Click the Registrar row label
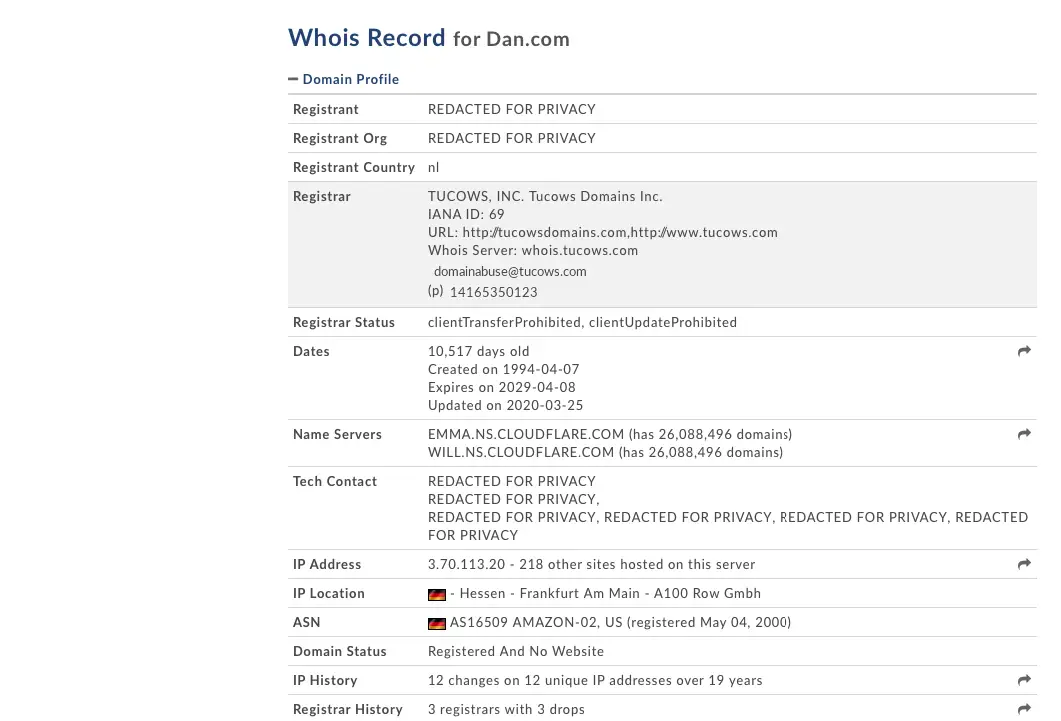 pyautogui.click(x=321, y=196)
